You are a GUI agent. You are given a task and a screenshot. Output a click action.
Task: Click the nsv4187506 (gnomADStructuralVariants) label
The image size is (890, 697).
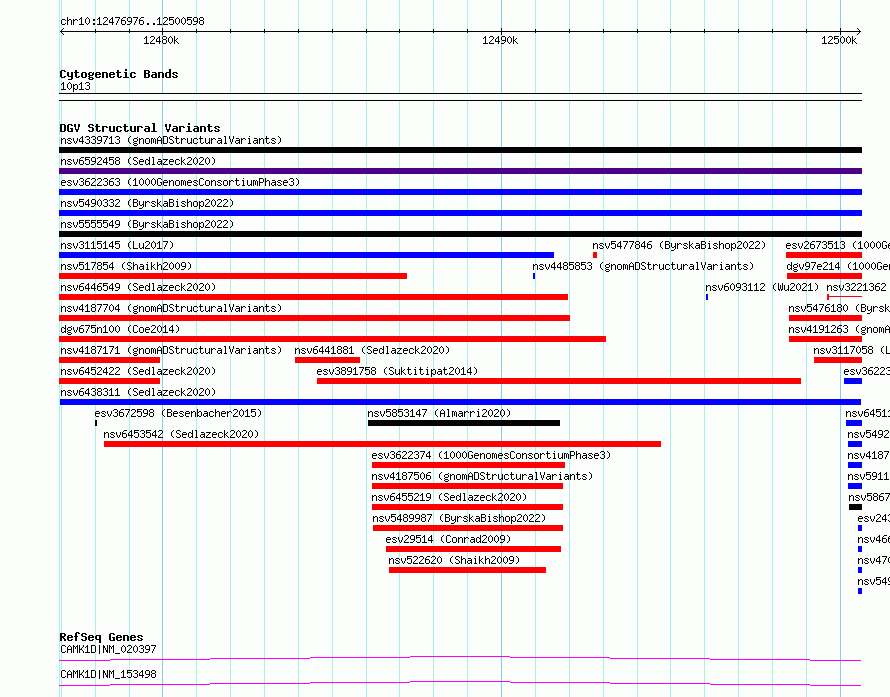click(482, 476)
